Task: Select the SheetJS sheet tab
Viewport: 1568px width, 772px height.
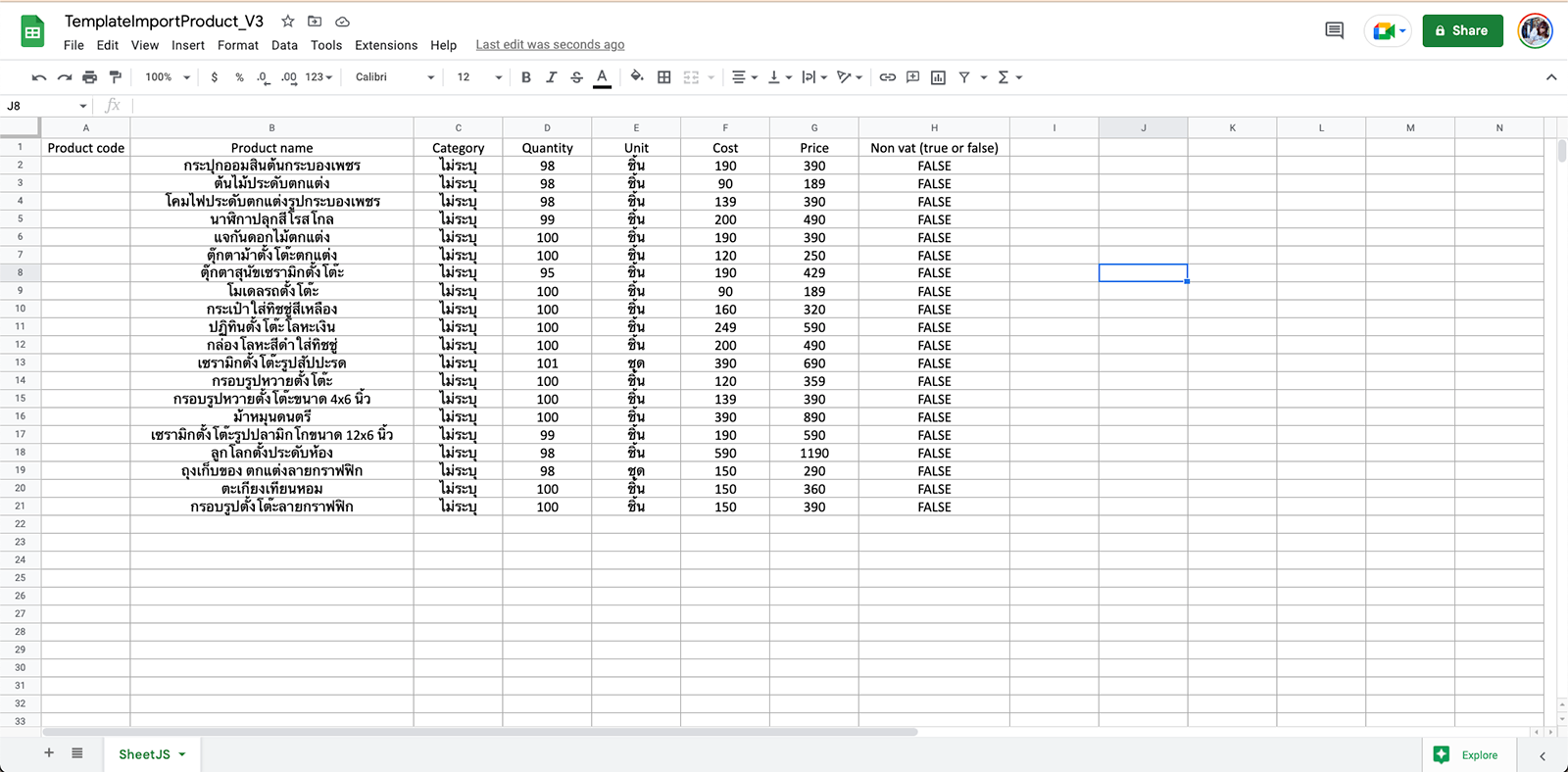Action: [144, 754]
